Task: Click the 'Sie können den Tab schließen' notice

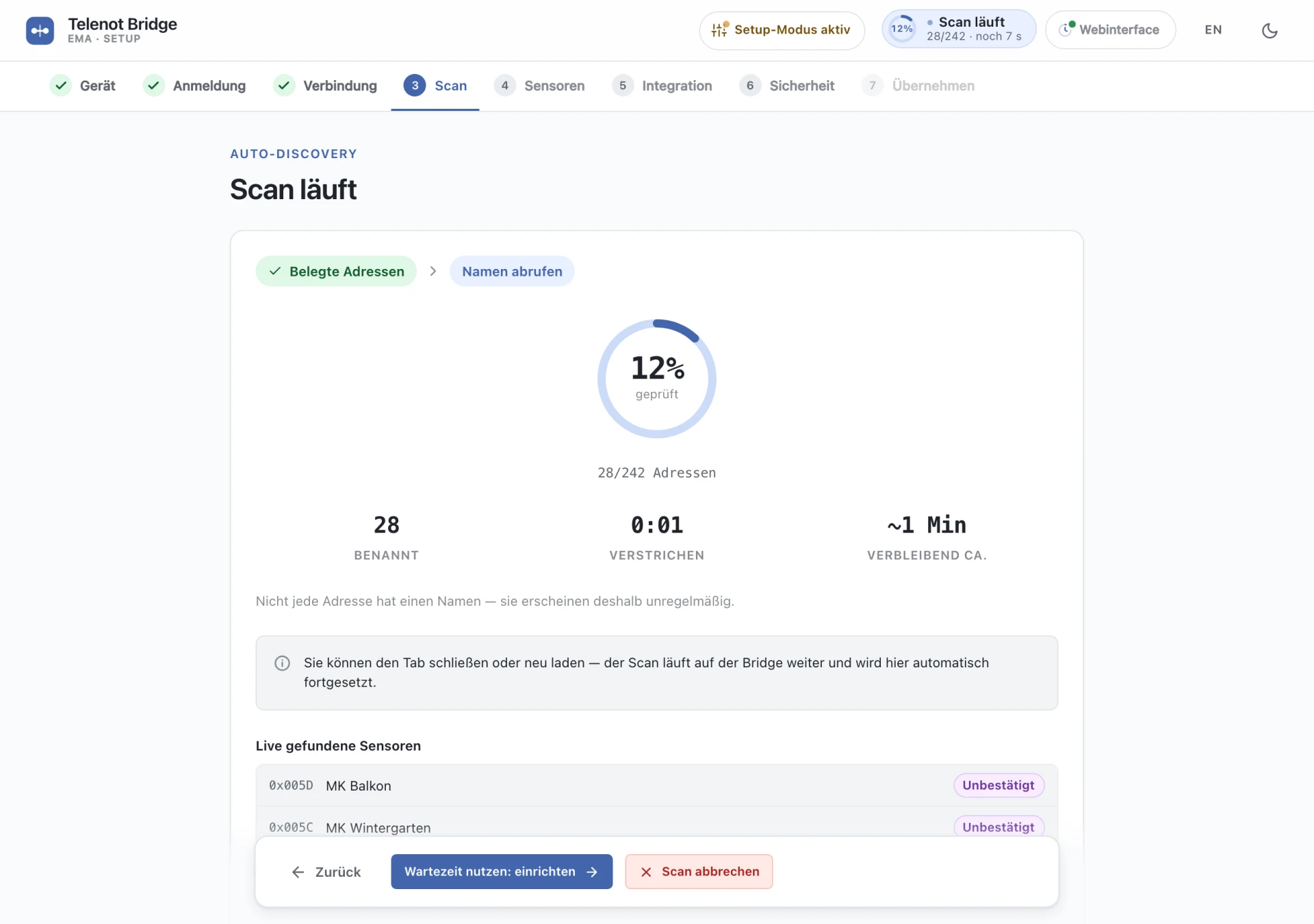Action: coord(657,673)
